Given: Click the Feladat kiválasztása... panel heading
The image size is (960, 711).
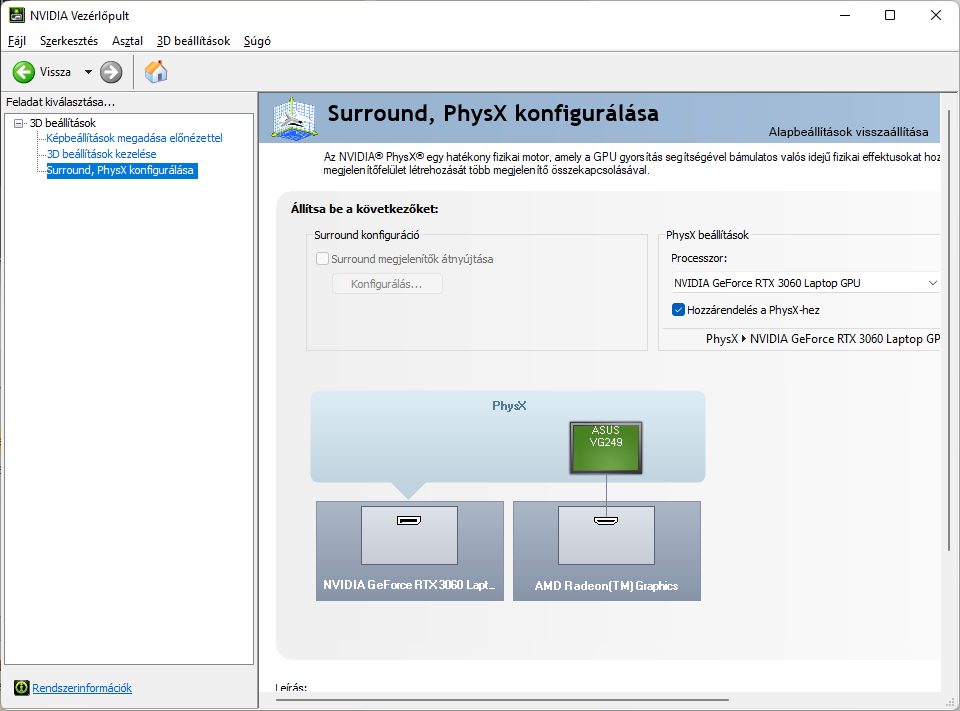Looking at the screenshot, I should [x=61, y=102].
